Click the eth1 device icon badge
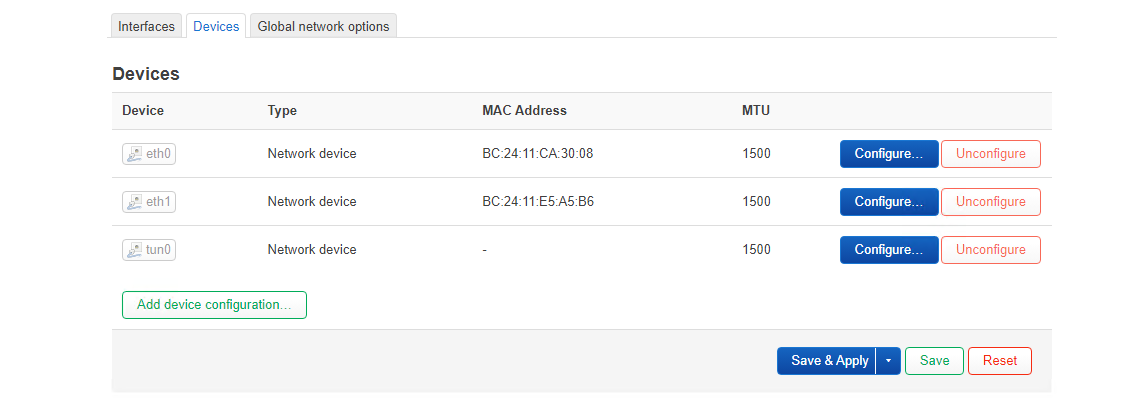The width and height of the screenshot is (1128, 419). point(149,202)
